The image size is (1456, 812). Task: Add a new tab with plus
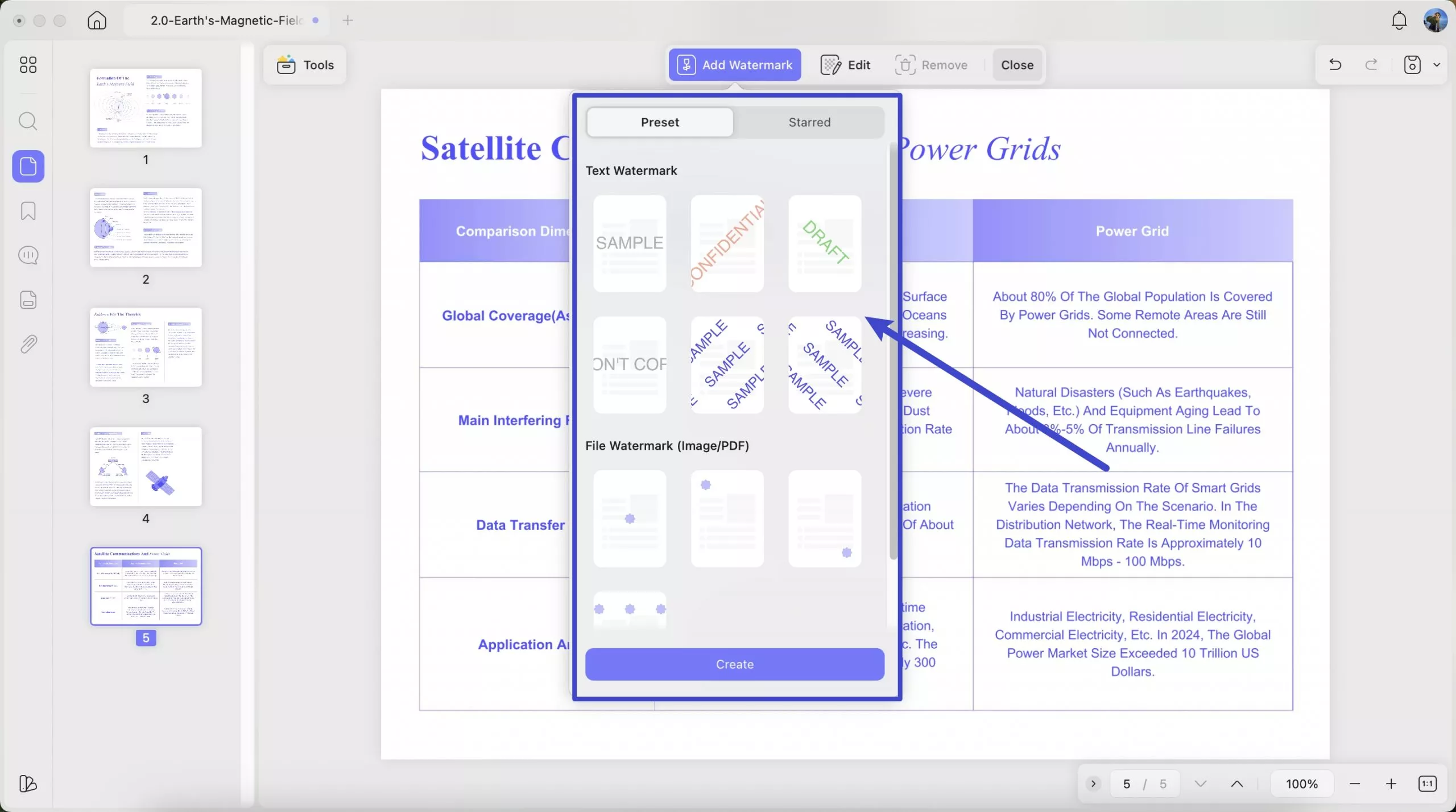click(348, 20)
